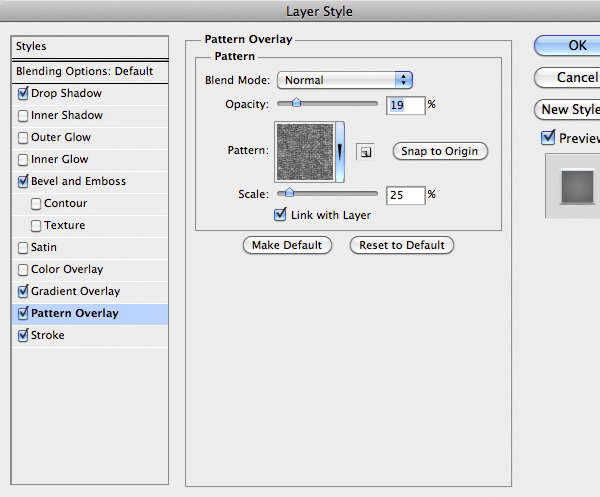Disable the Link with Layer checkbox

click(281, 215)
